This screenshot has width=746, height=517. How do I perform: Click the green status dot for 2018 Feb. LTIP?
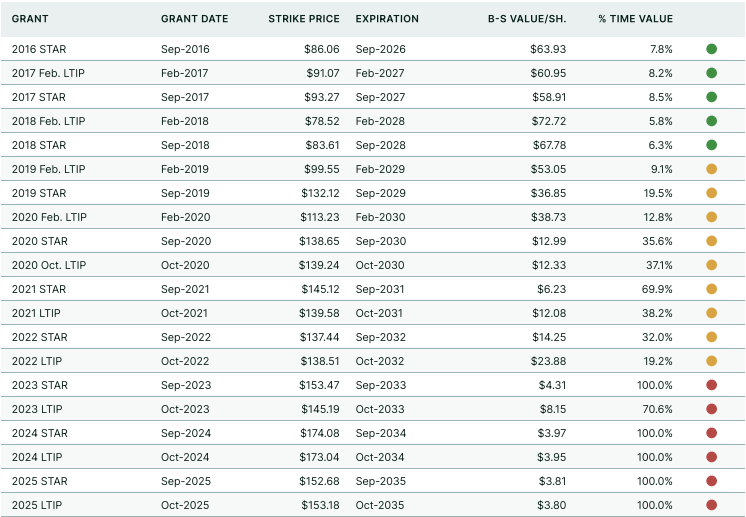[711, 121]
